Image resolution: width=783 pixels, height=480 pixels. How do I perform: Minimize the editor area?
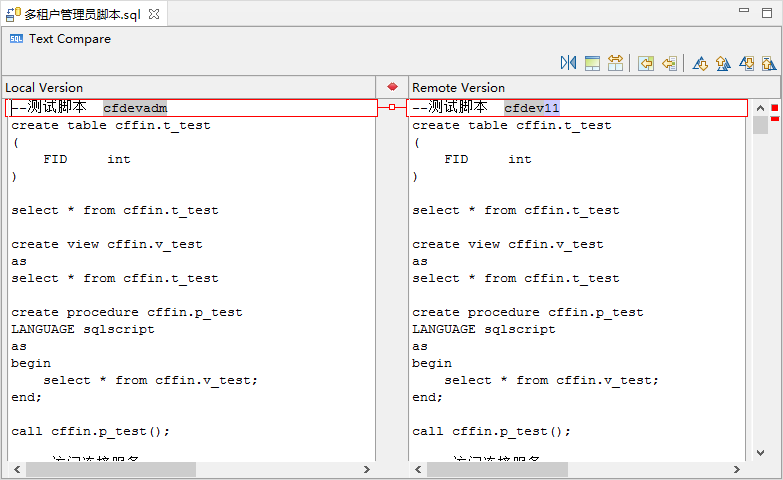click(x=744, y=10)
